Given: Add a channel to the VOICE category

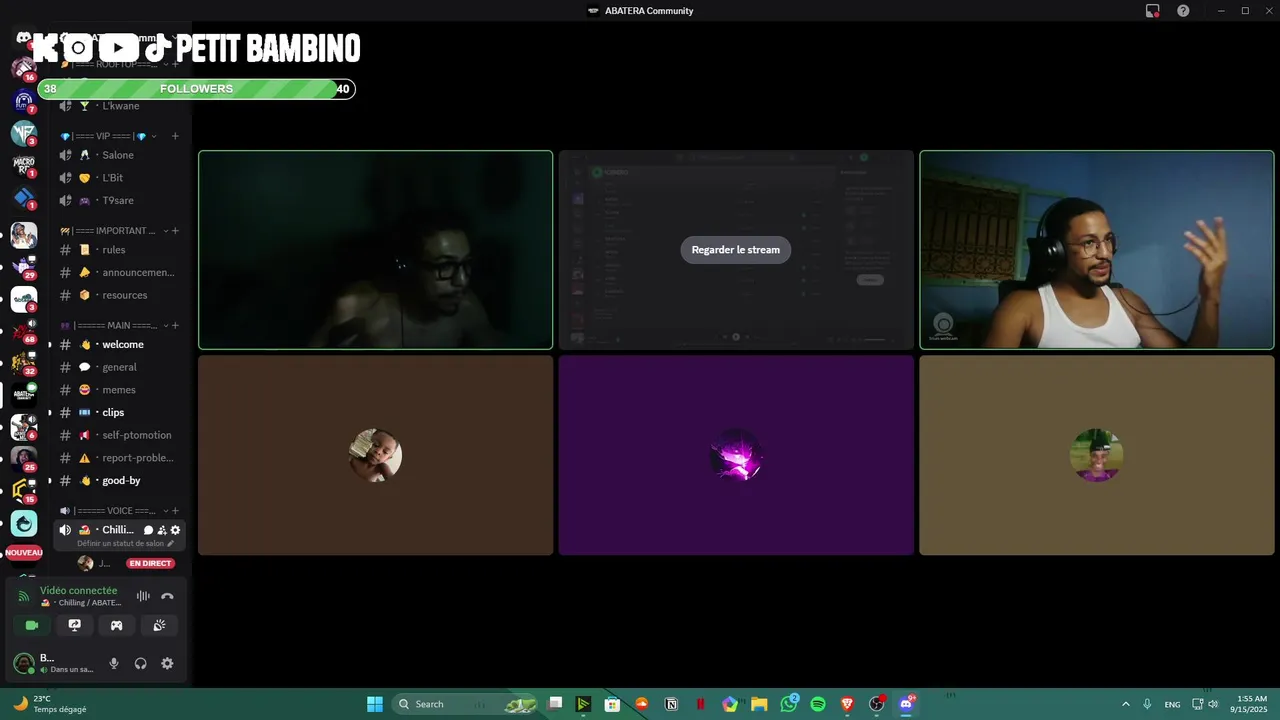Looking at the screenshot, I should pyautogui.click(x=175, y=511).
